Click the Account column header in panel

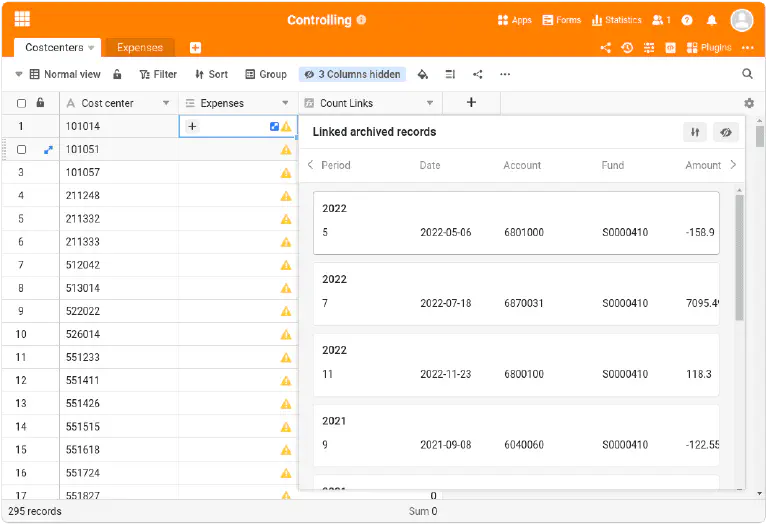[522, 166]
